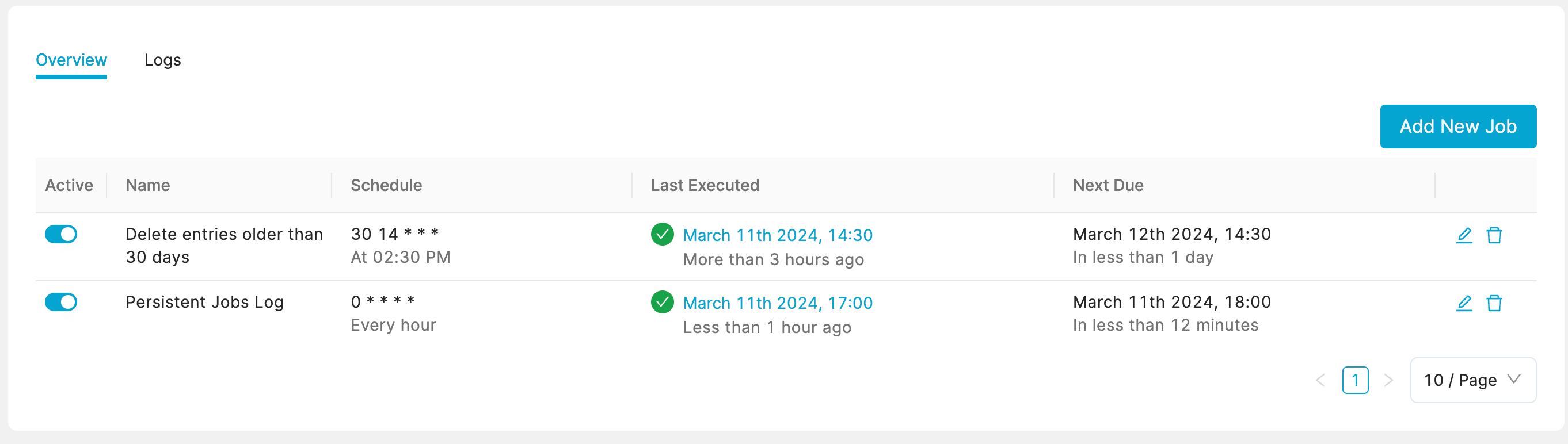
Task: Select page 1 in pagination
Action: (x=1355, y=380)
